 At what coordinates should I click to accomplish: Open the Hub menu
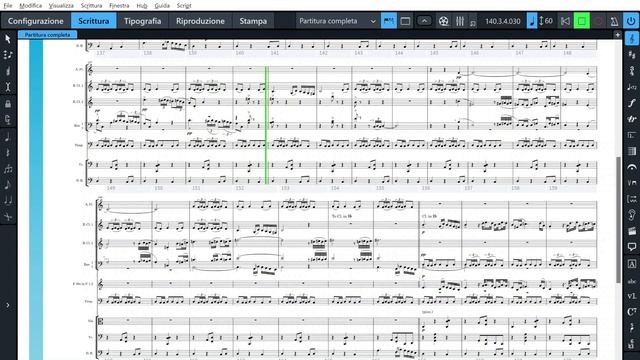click(142, 6)
